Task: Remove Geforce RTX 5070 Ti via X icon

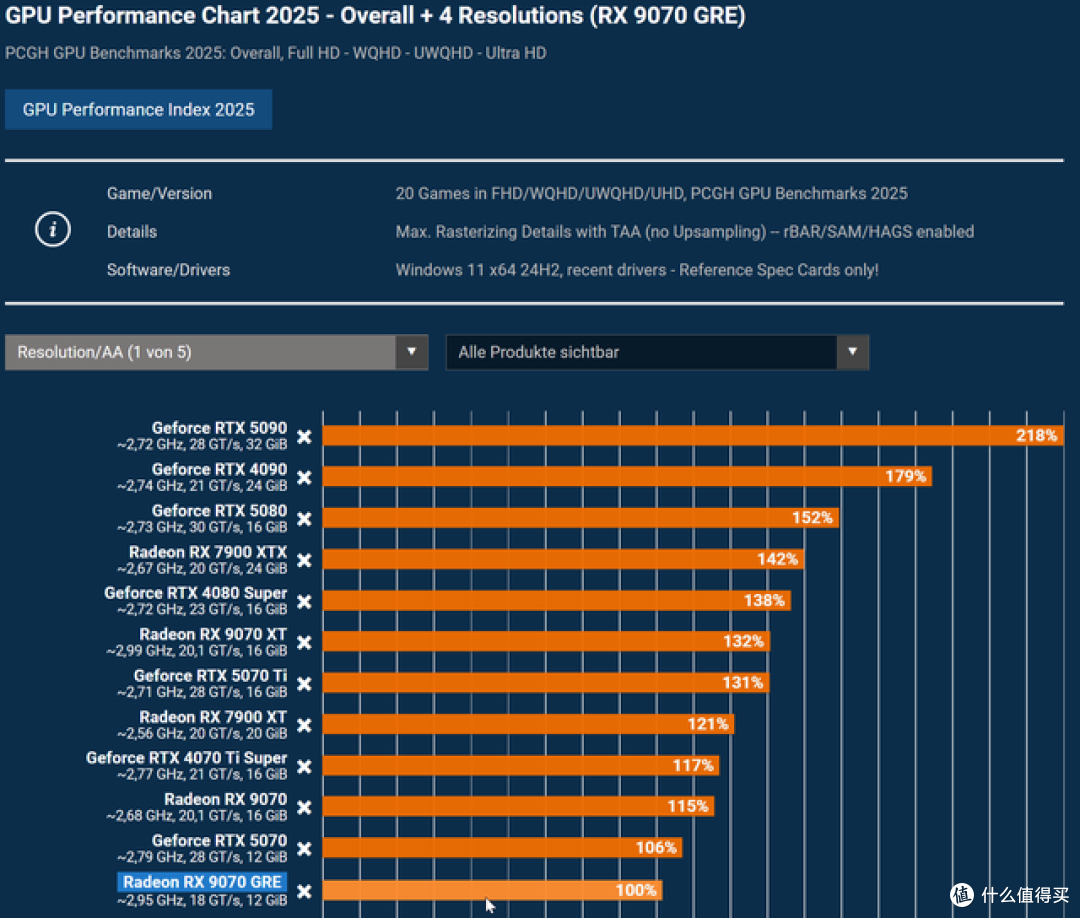Action: [304, 684]
